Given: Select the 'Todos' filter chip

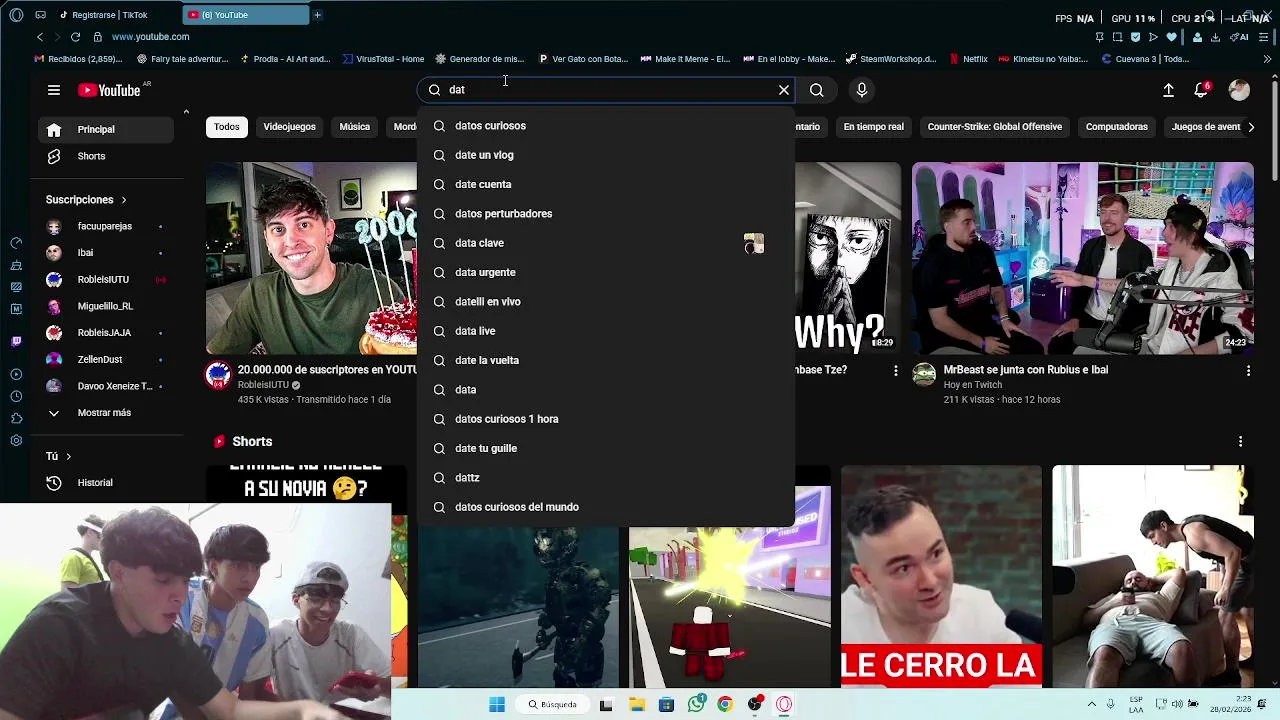Looking at the screenshot, I should point(227,127).
